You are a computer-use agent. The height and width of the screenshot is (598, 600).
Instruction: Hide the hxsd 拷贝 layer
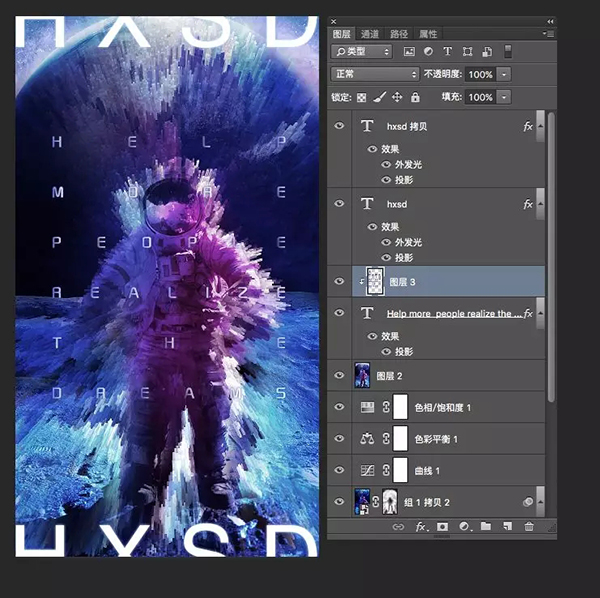[339, 125]
